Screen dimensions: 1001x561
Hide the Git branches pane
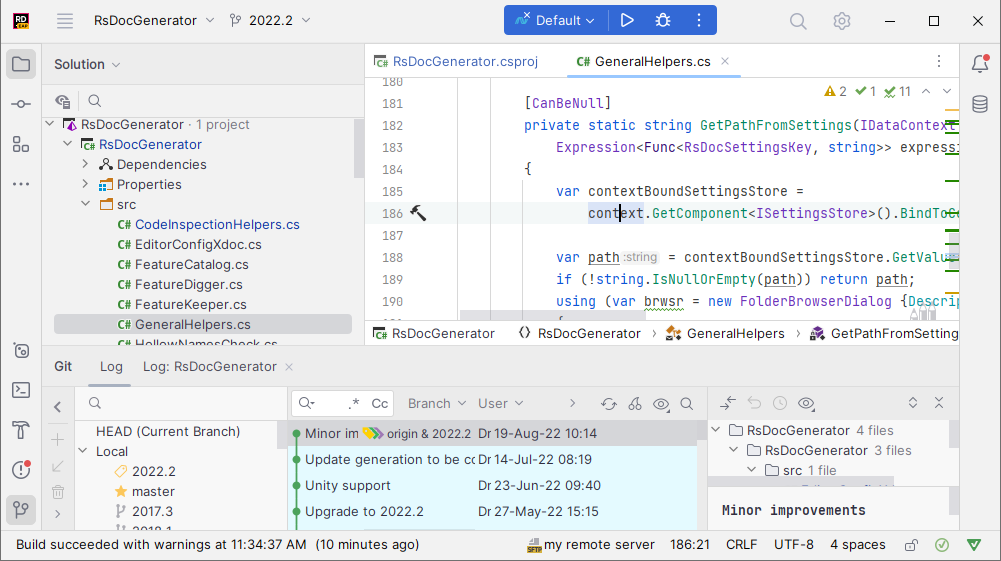57,407
